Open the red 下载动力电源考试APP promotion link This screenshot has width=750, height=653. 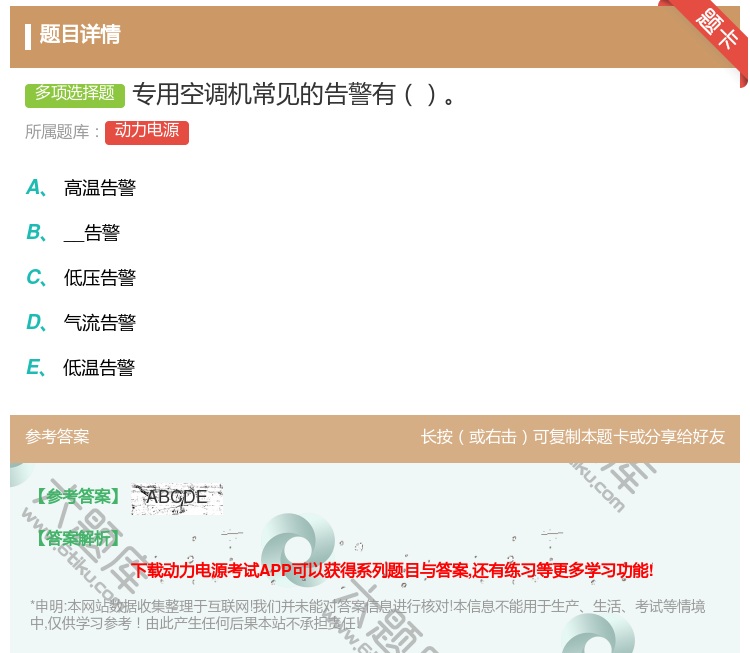coord(392,570)
